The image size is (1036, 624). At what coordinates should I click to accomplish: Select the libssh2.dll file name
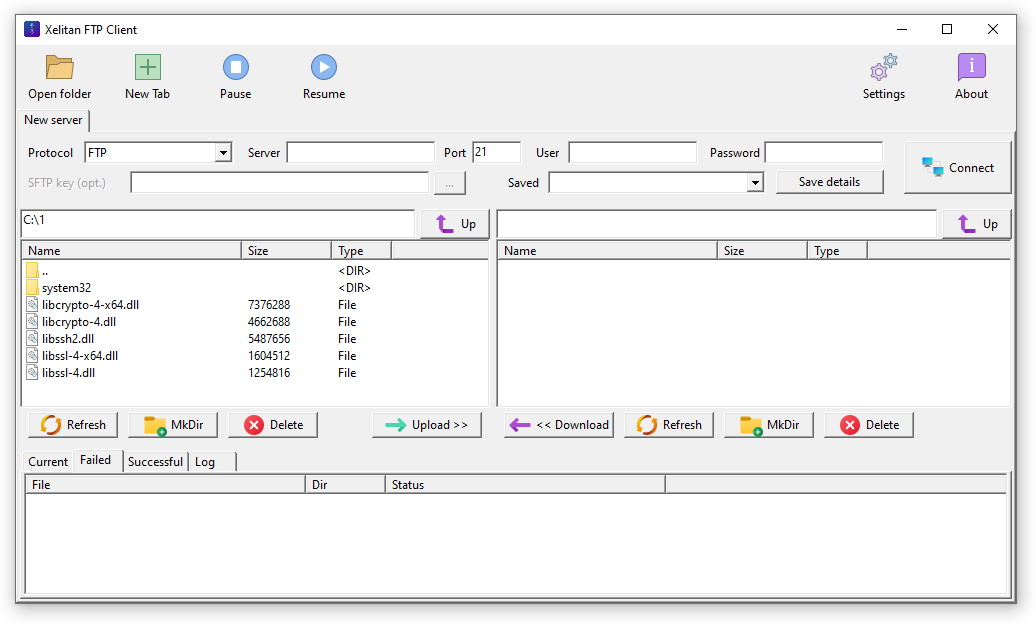pyautogui.click(x=68, y=338)
